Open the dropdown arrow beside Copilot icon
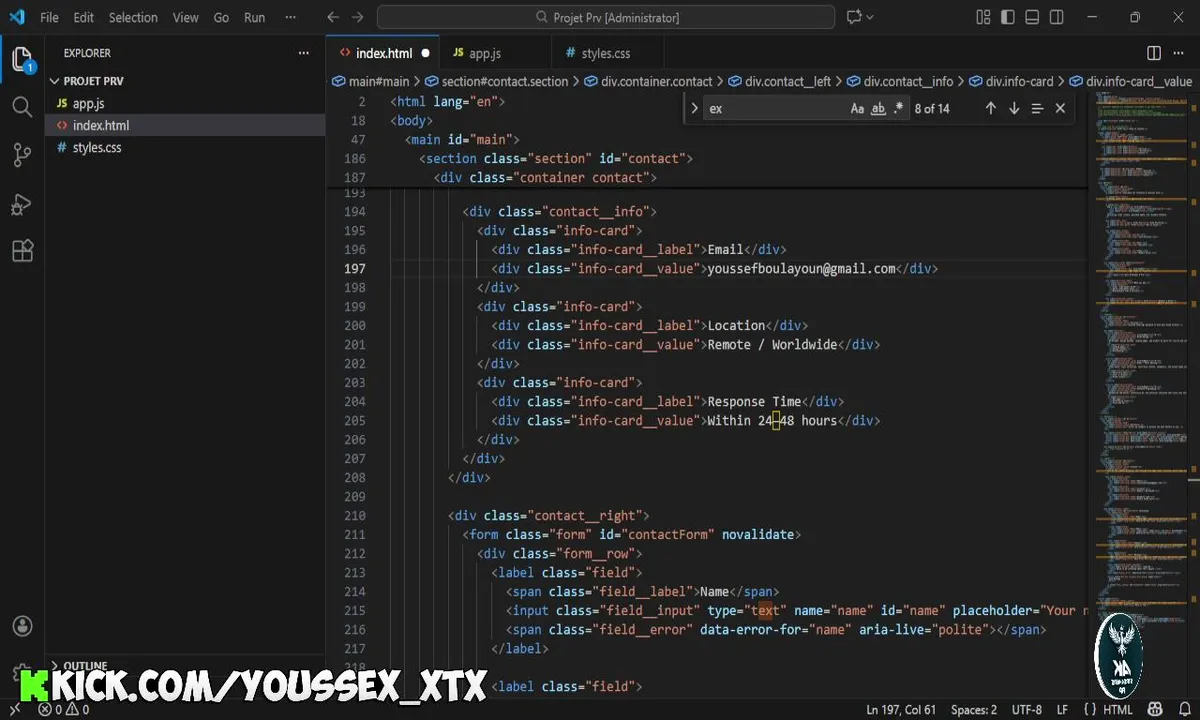 click(x=870, y=17)
